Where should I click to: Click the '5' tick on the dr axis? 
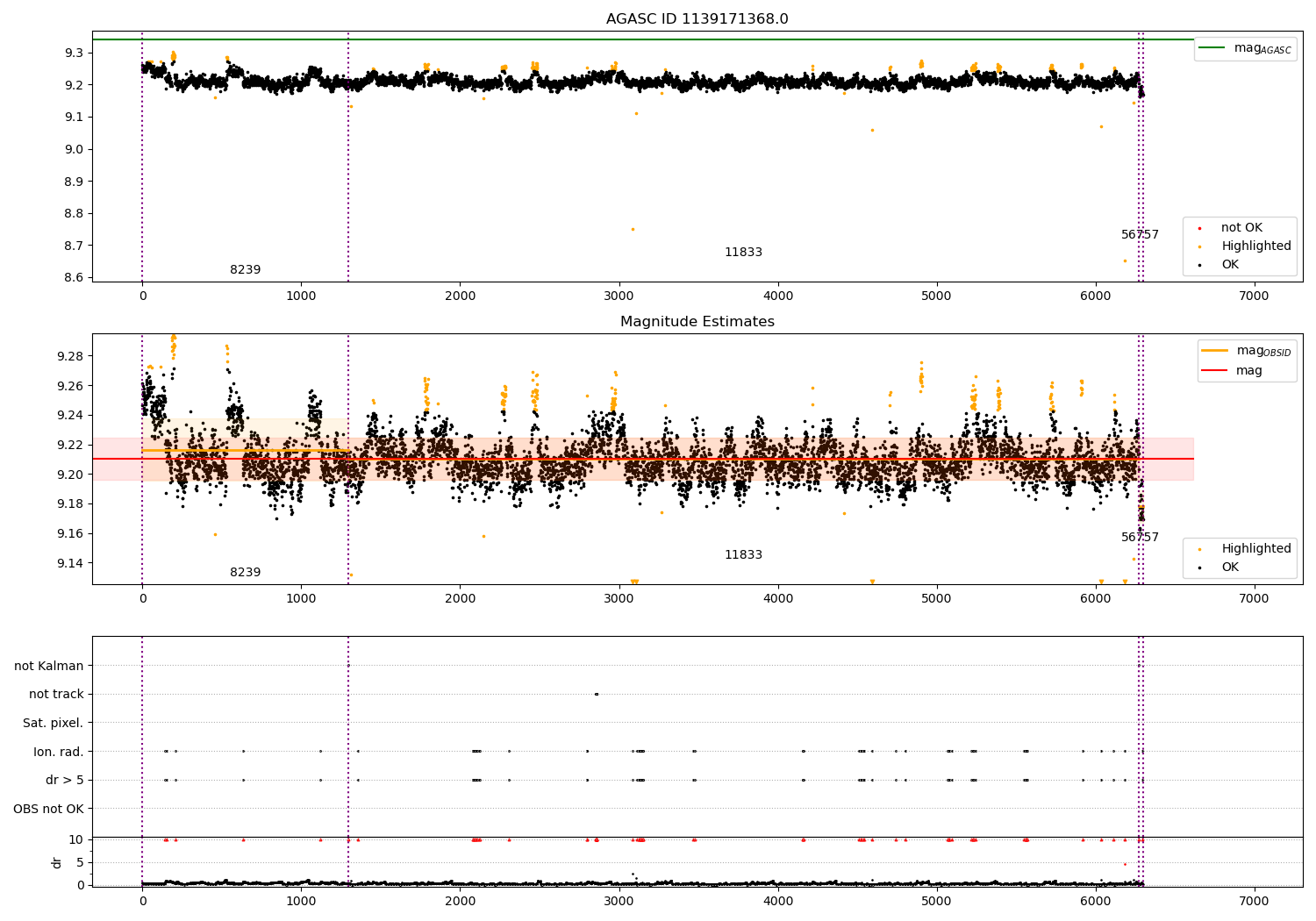point(81,862)
